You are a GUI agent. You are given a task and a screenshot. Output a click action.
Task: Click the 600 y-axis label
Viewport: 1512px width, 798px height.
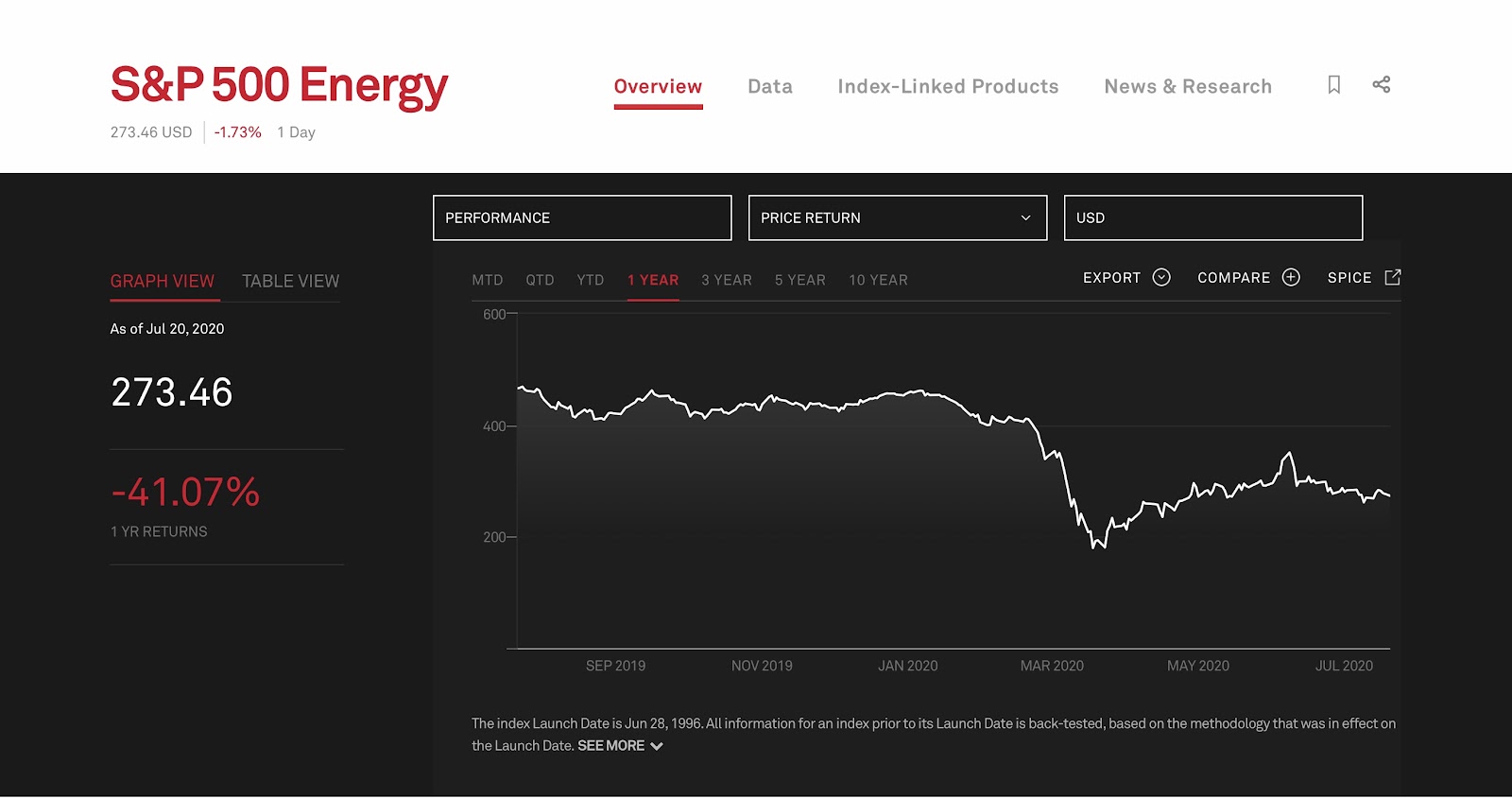click(494, 315)
